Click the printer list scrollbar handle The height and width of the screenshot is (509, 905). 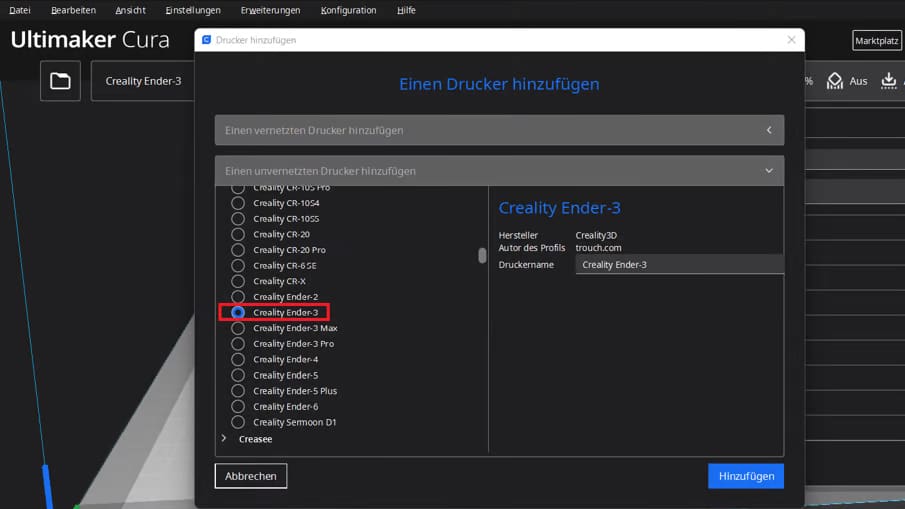click(482, 255)
